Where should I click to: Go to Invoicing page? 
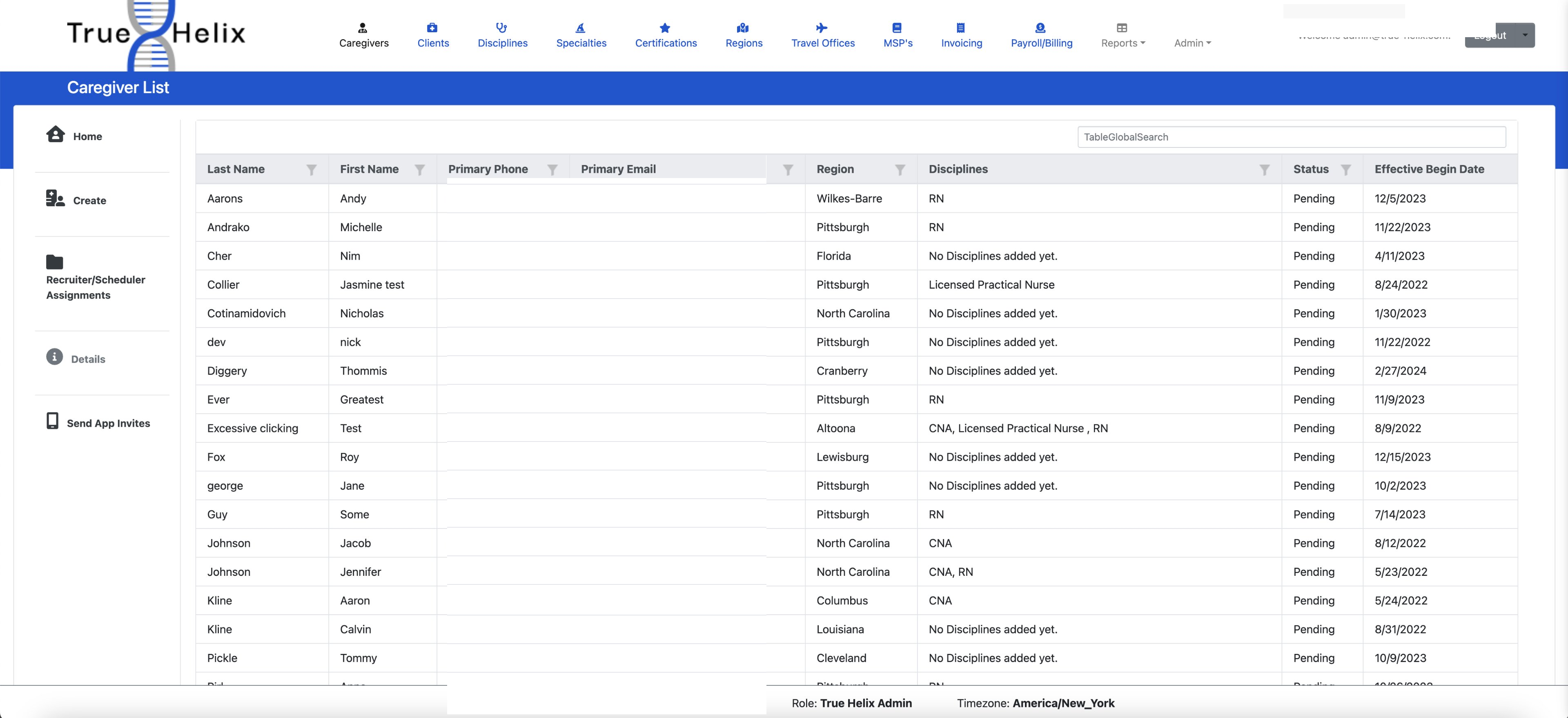pyautogui.click(x=962, y=43)
